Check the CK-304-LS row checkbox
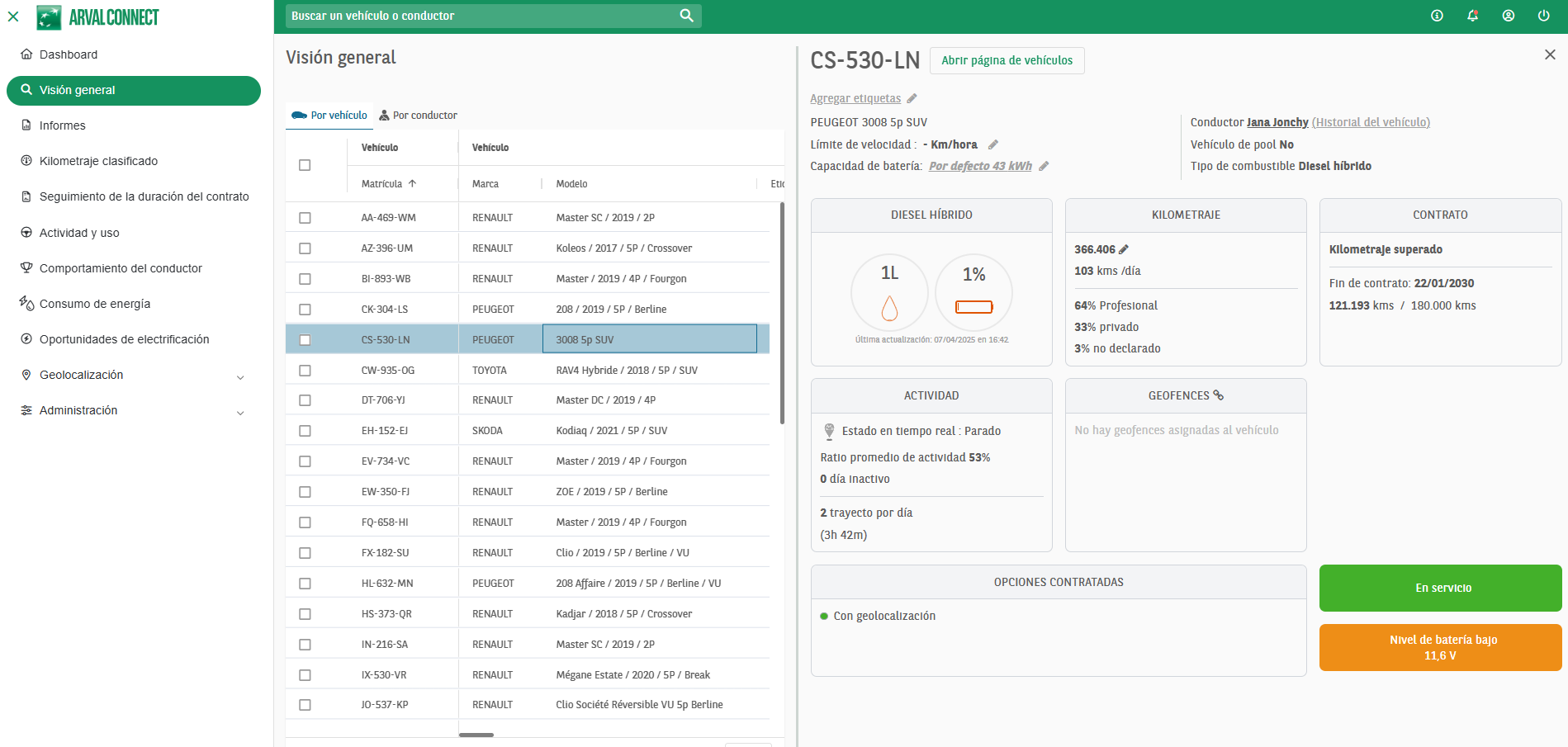The image size is (1568, 747). (305, 310)
